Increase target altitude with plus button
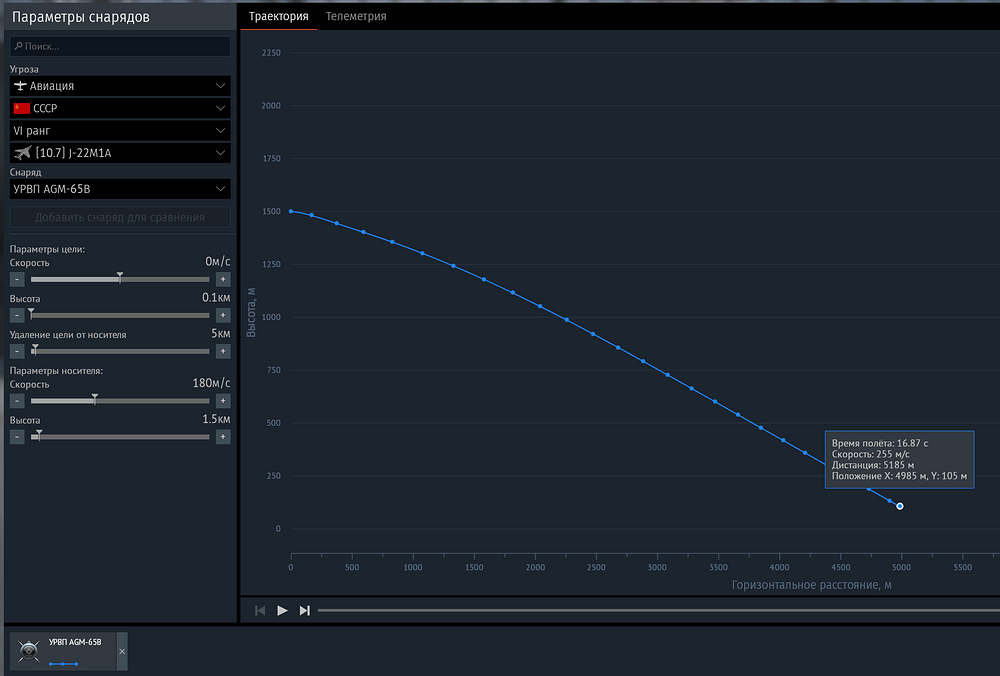The height and width of the screenshot is (676, 1000). (223, 315)
